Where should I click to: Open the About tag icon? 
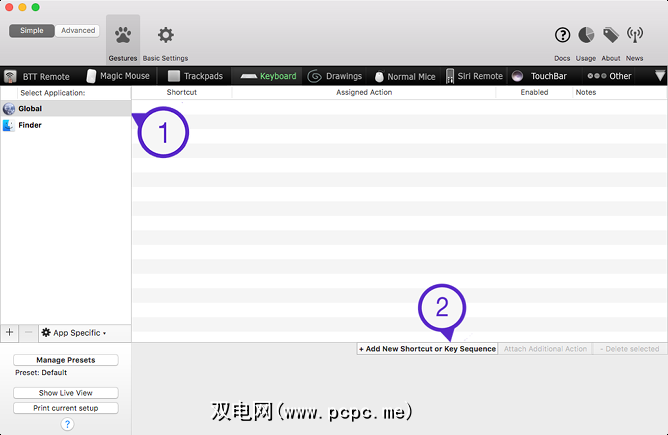610,35
